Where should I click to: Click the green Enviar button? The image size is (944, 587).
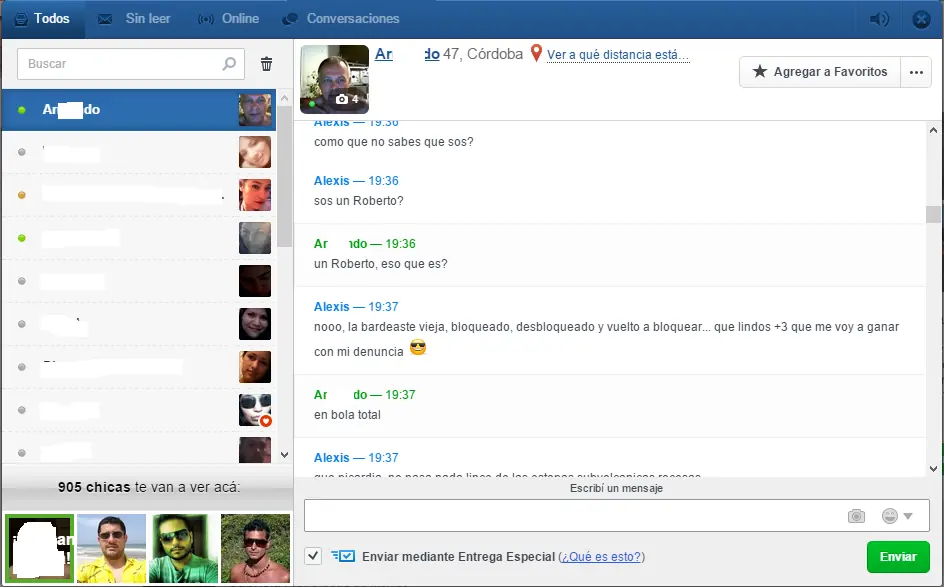pyautogui.click(x=898, y=557)
